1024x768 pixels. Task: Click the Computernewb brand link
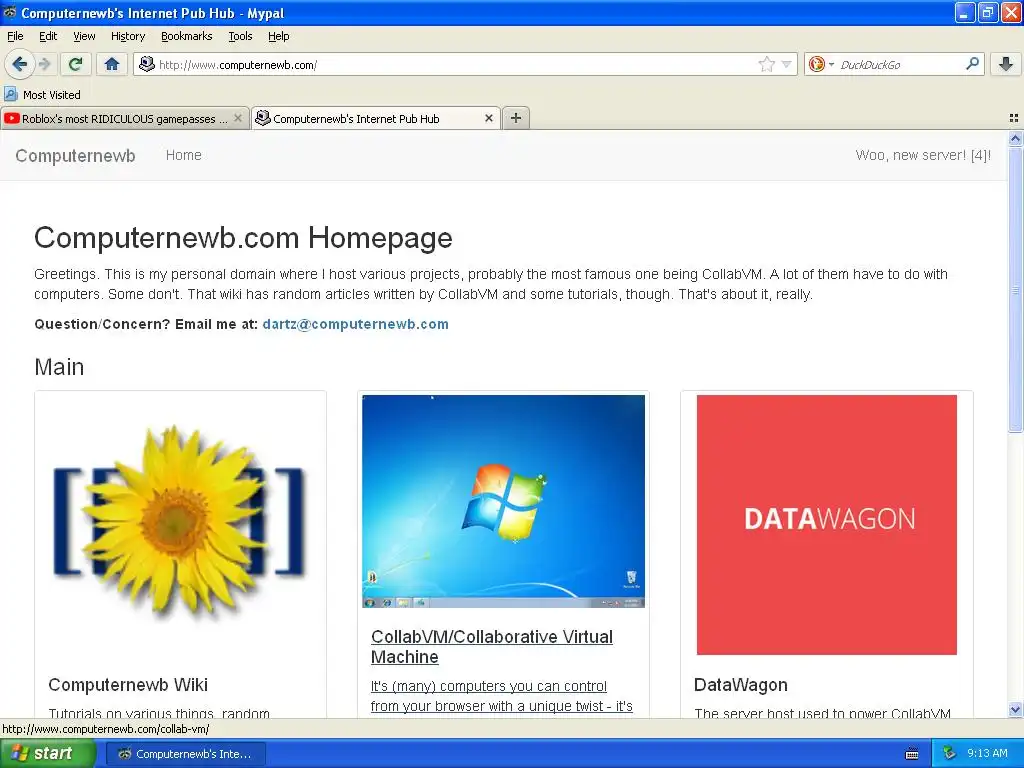pyautogui.click(x=75, y=155)
